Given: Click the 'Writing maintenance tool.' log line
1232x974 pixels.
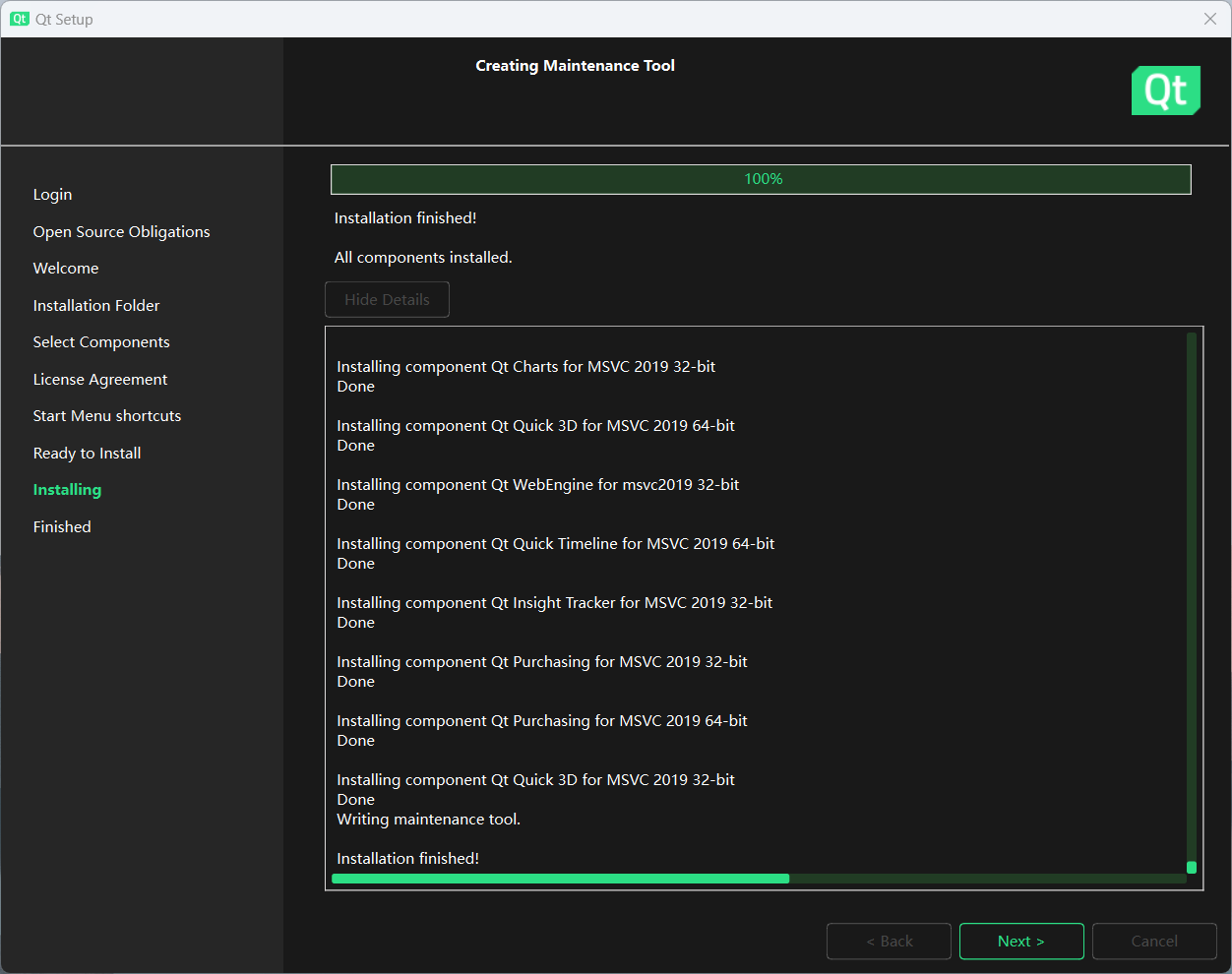Looking at the screenshot, I should [428, 820].
